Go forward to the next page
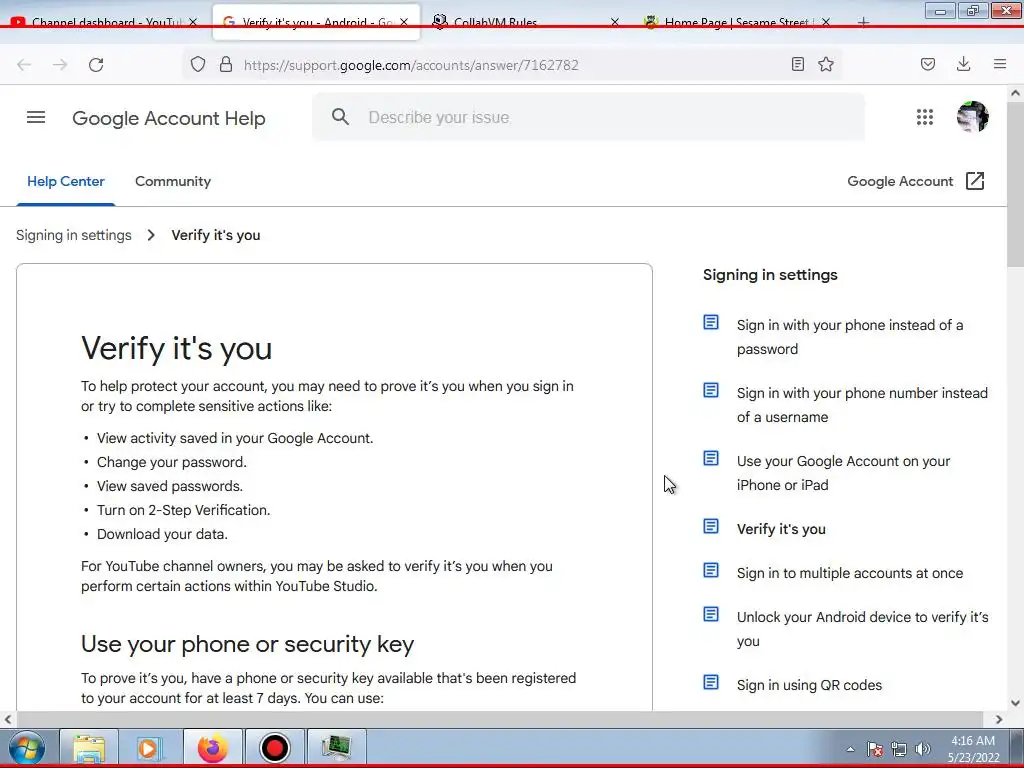This screenshot has width=1024, height=768. (x=60, y=65)
